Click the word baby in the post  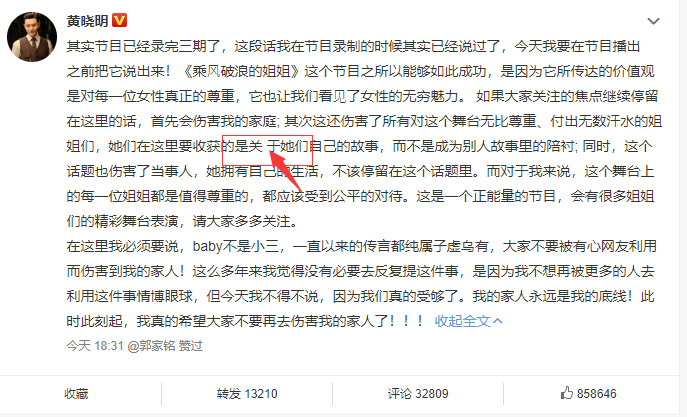pyautogui.click(x=208, y=247)
